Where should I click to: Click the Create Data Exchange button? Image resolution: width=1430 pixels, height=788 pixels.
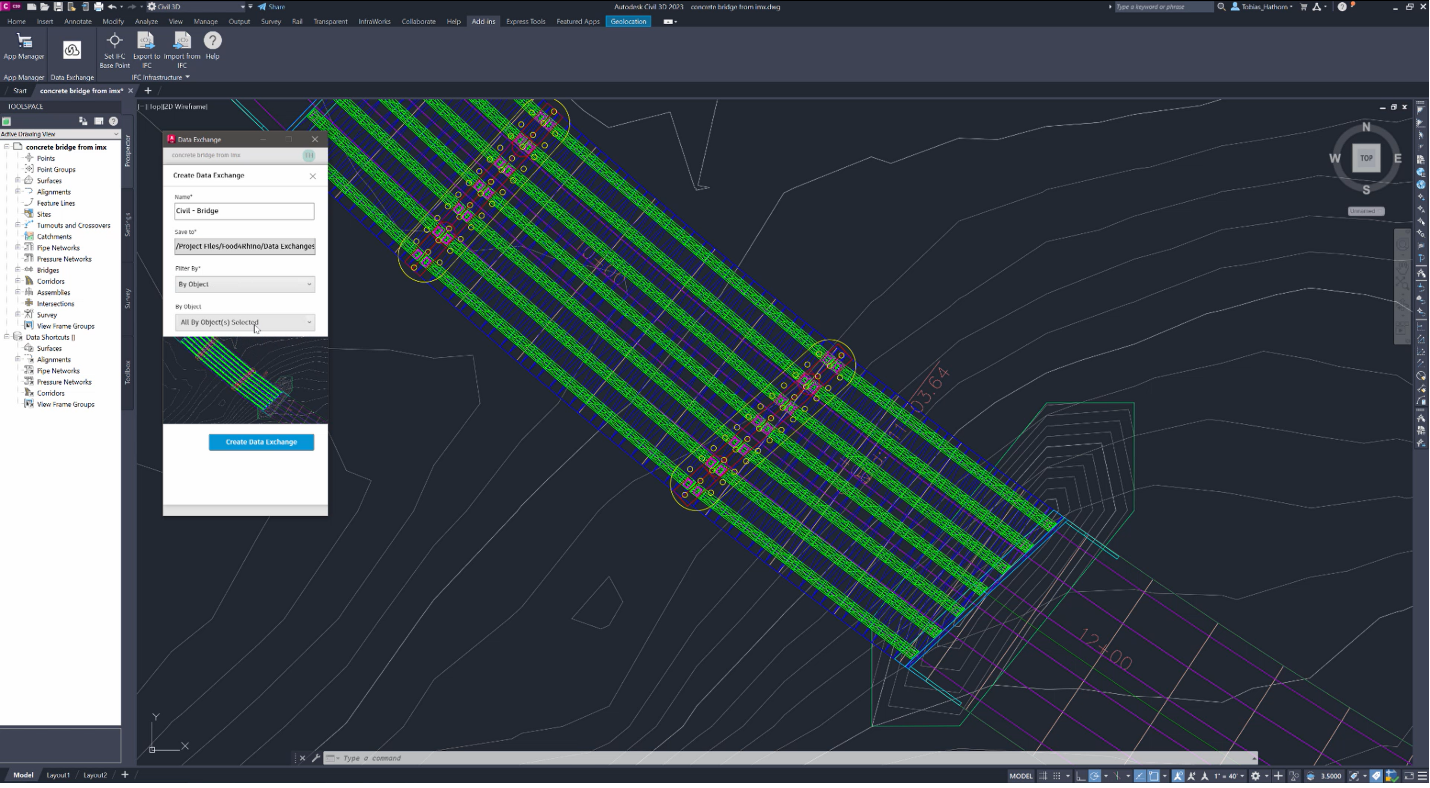pyautogui.click(x=261, y=442)
